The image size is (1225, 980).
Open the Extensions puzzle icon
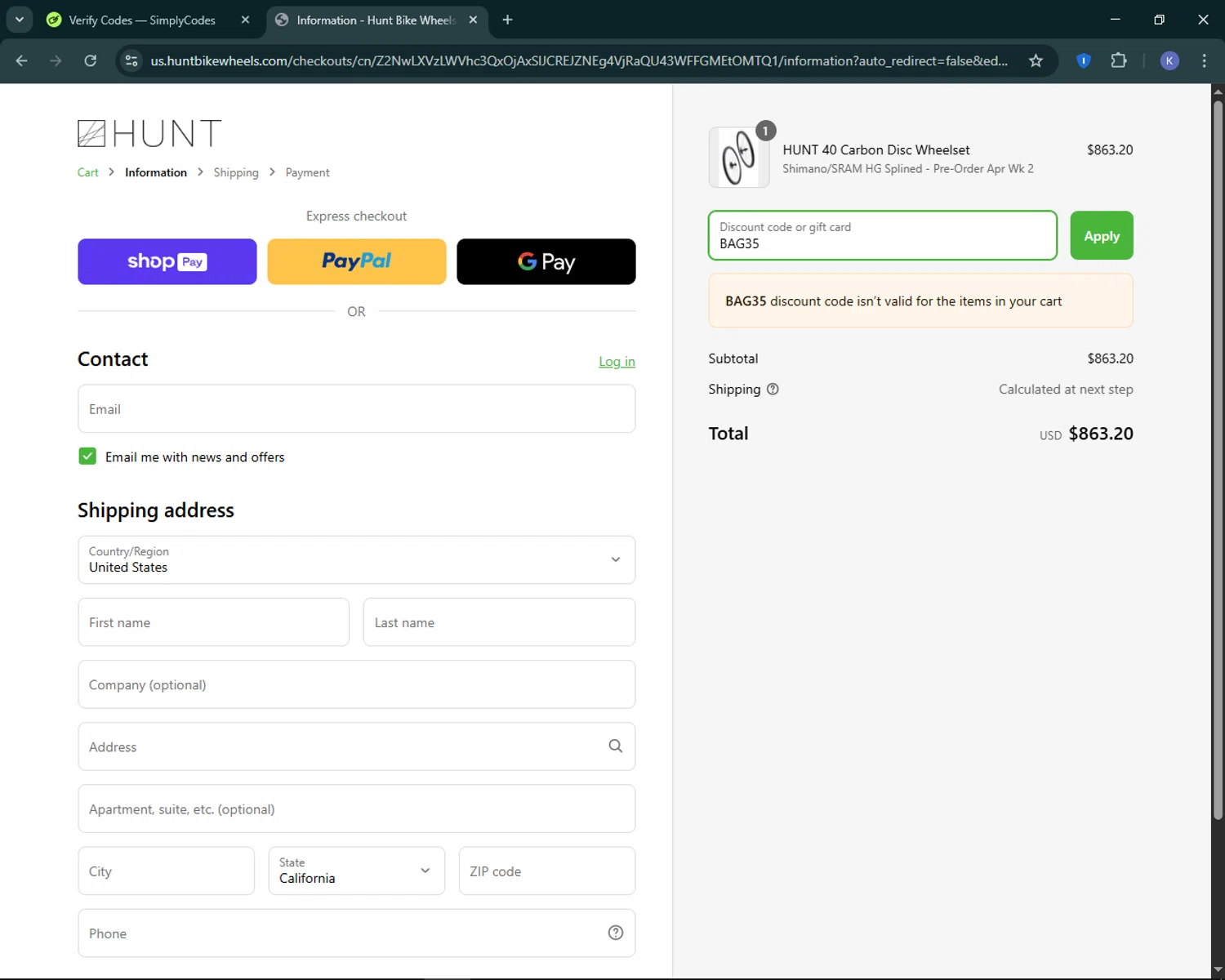(x=1119, y=60)
